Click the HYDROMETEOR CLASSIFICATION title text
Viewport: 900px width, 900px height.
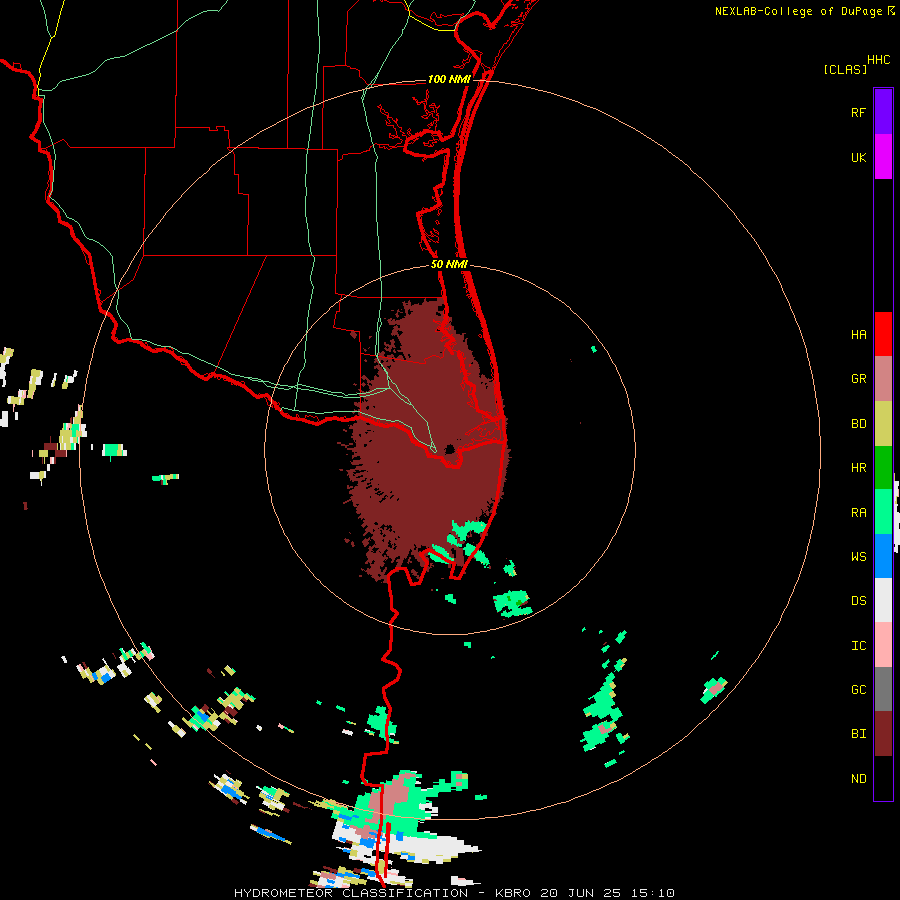point(351,893)
